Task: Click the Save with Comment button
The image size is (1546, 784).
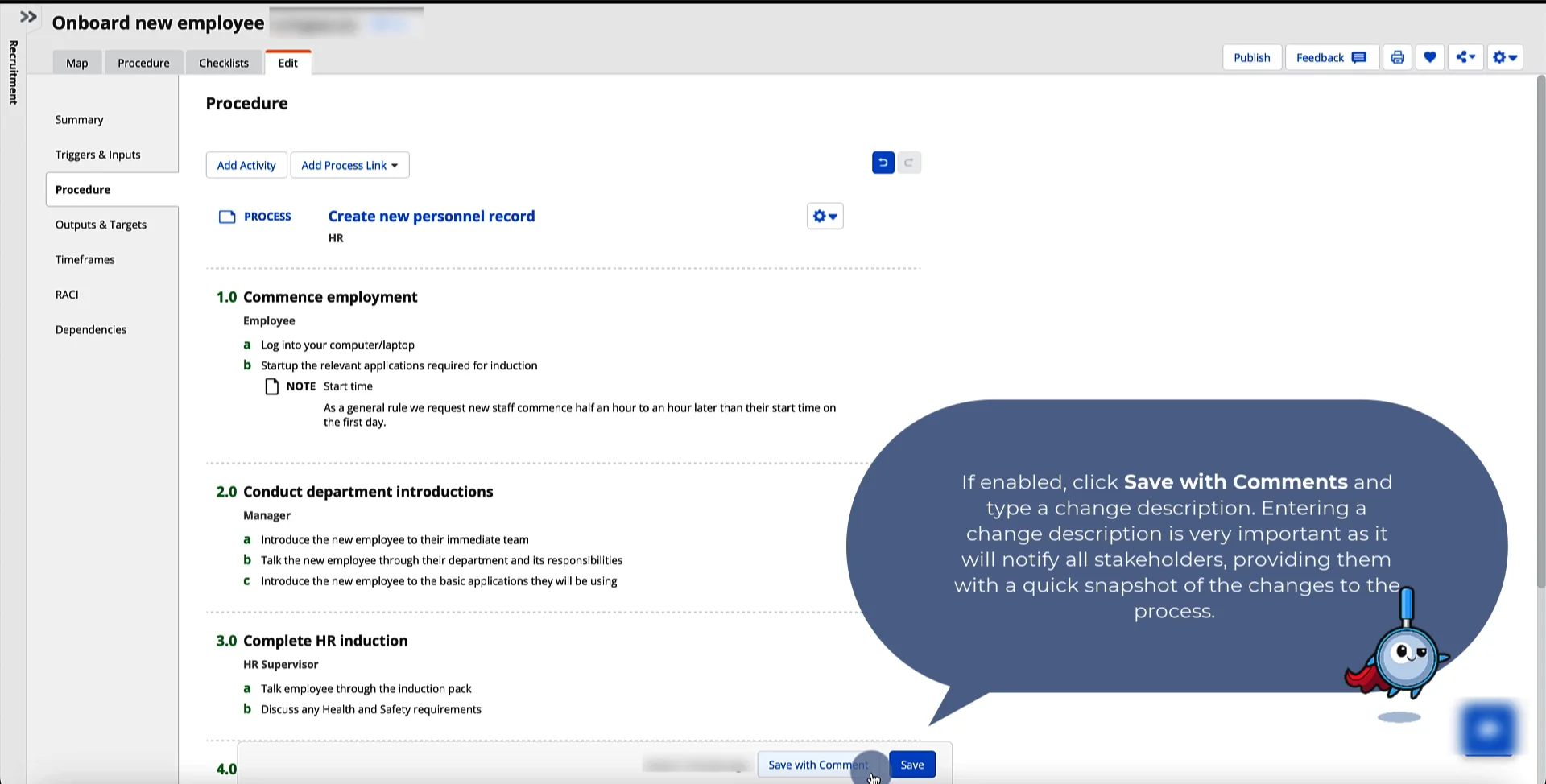Action: coord(819,765)
